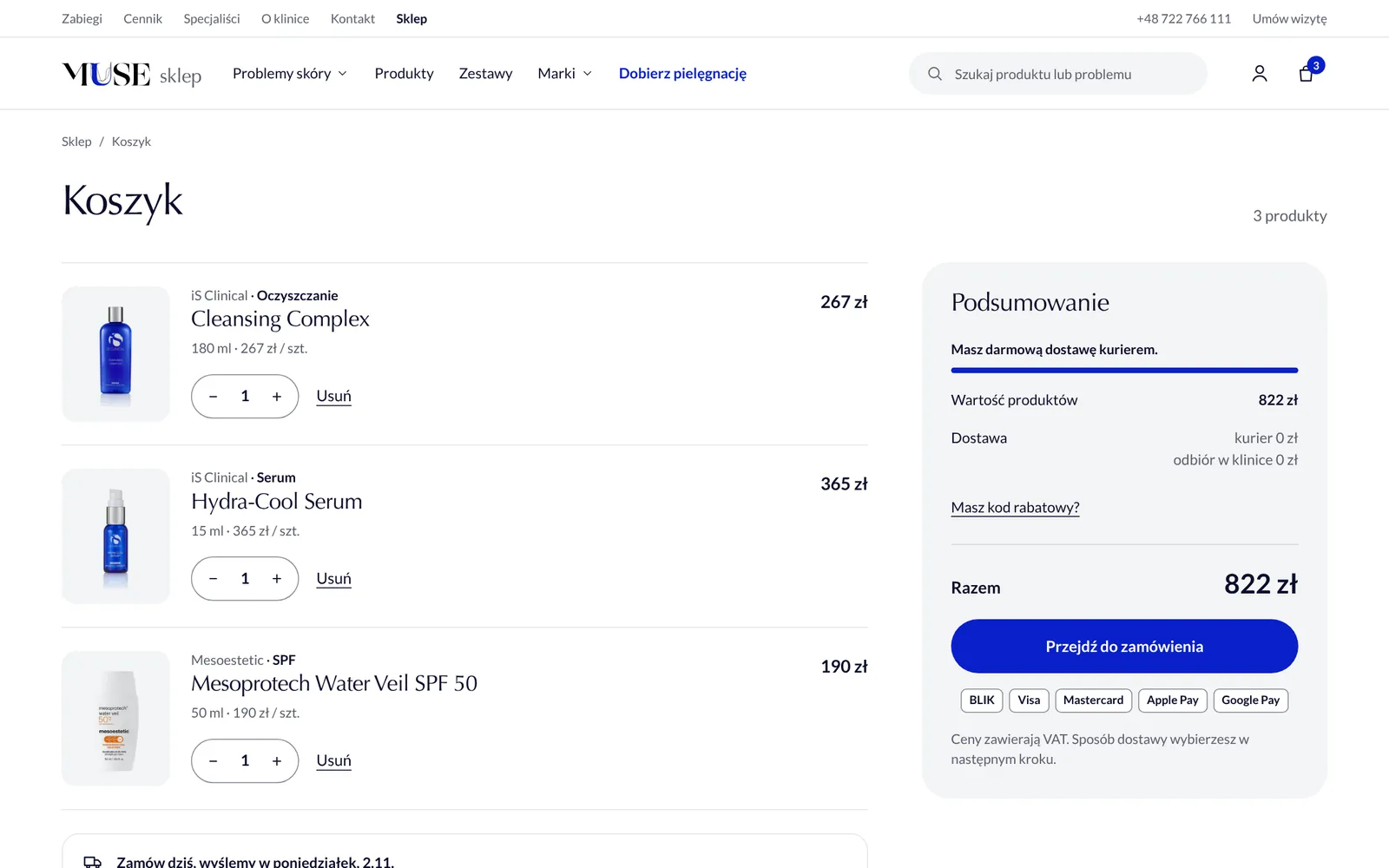Open Cleansing Complex product thumbnail
Viewport: 1389px width, 868px height.
pos(115,354)
